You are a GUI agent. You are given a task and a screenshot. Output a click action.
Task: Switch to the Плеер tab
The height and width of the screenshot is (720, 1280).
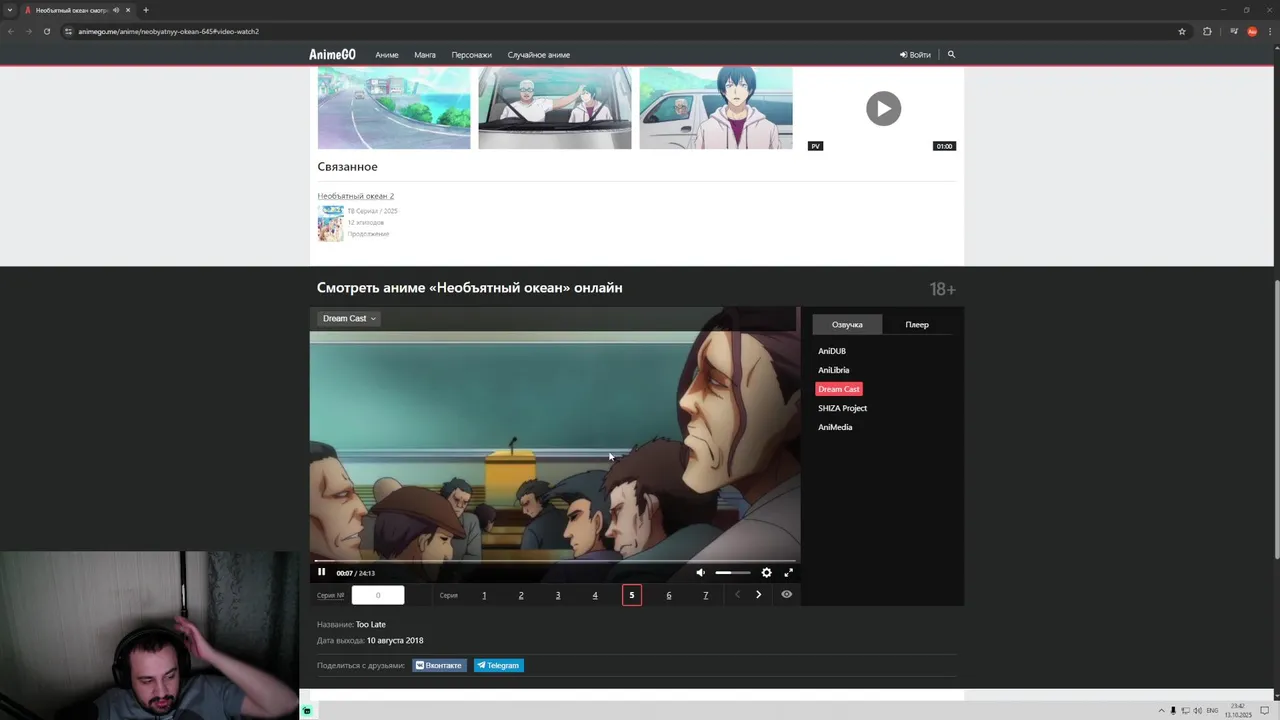917,324
